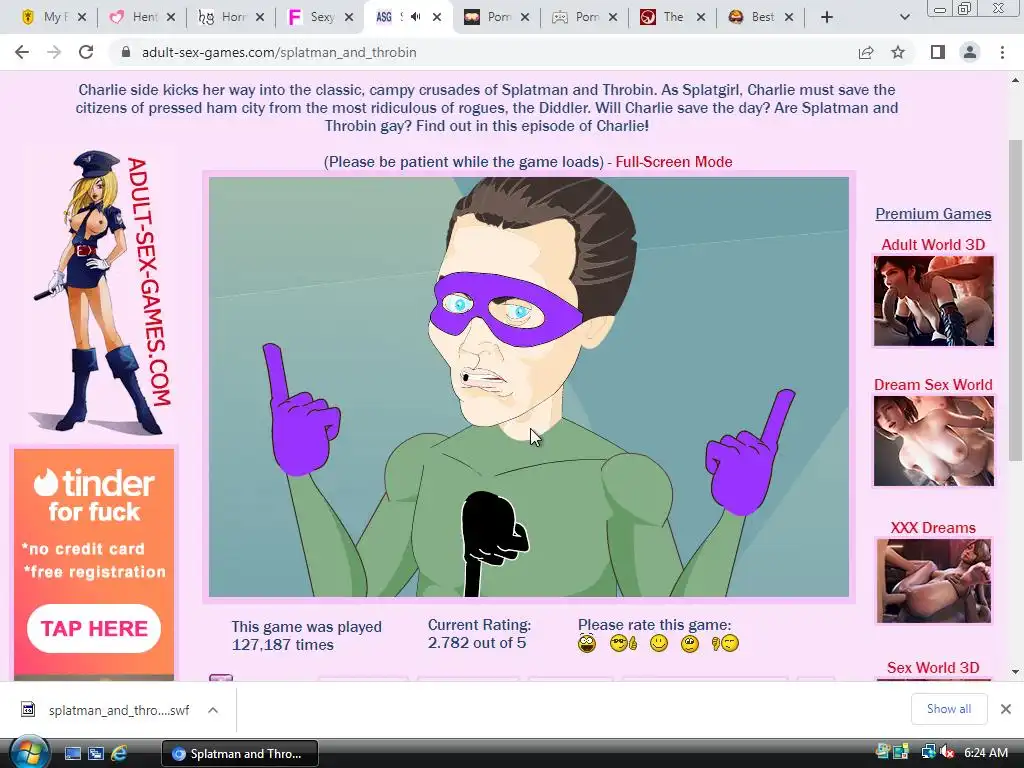Click the TAP HERE ad button

[x=94, y=628]
